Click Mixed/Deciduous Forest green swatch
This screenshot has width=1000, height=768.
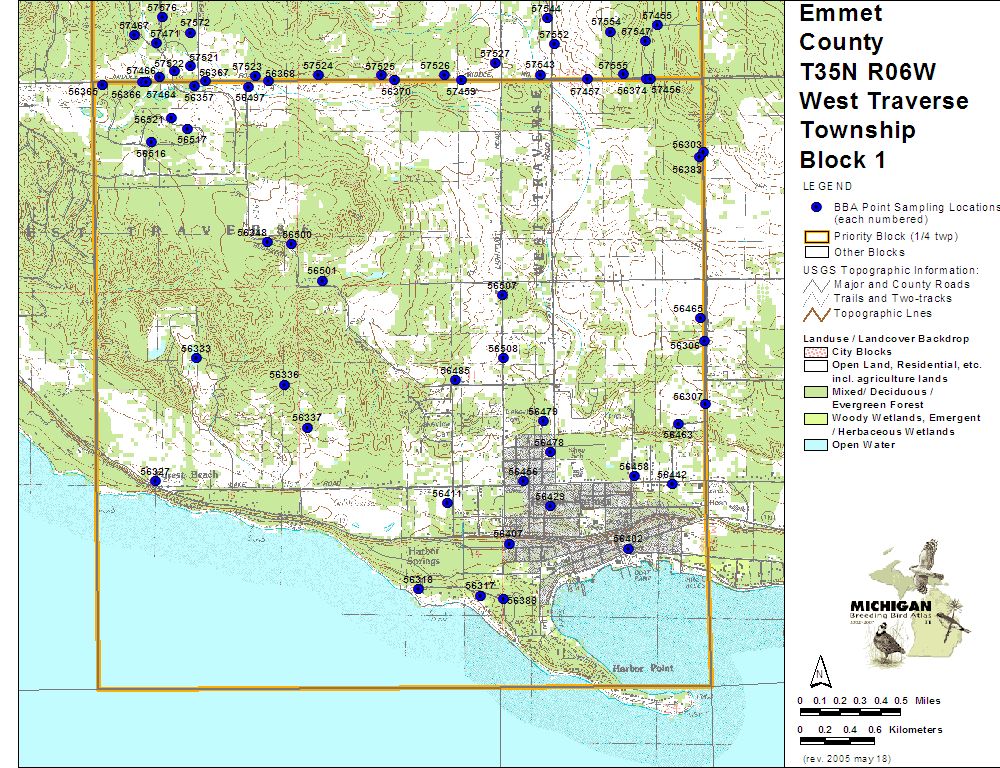click(814, 392)
